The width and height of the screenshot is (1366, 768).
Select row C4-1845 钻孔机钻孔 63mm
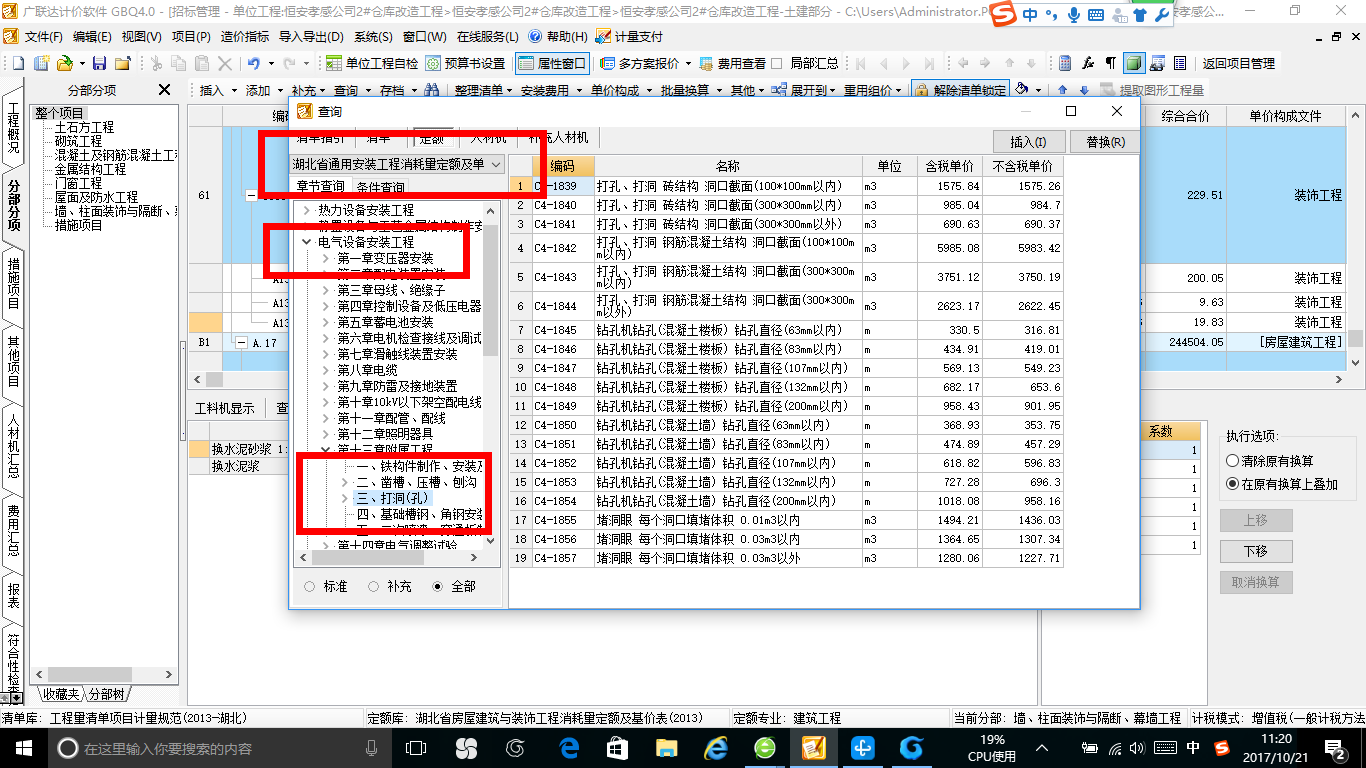tap(786, 330)
